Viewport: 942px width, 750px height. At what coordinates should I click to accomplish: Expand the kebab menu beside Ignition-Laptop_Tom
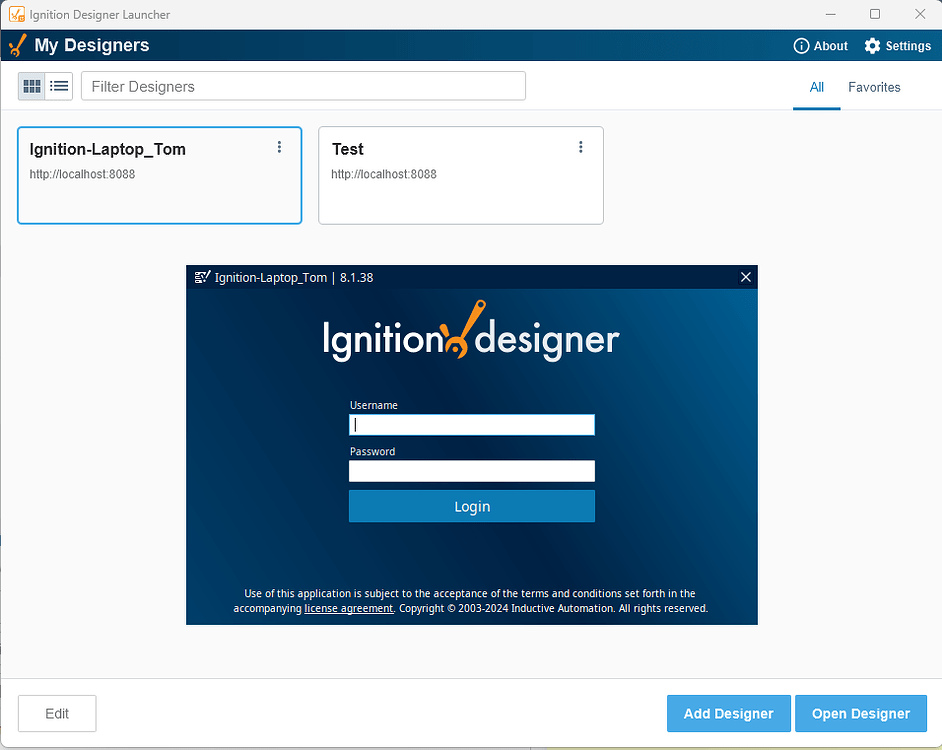tap(280, 147)
